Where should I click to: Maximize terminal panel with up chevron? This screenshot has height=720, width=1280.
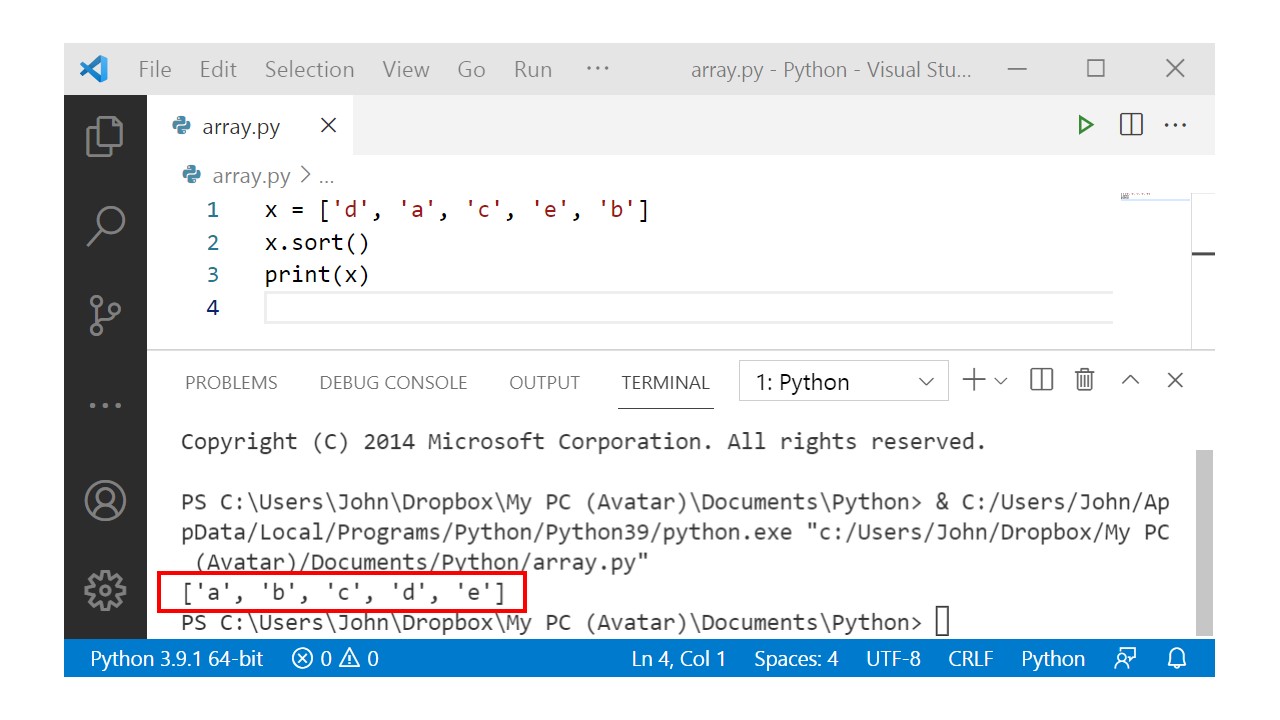[x=1130, y=380]
